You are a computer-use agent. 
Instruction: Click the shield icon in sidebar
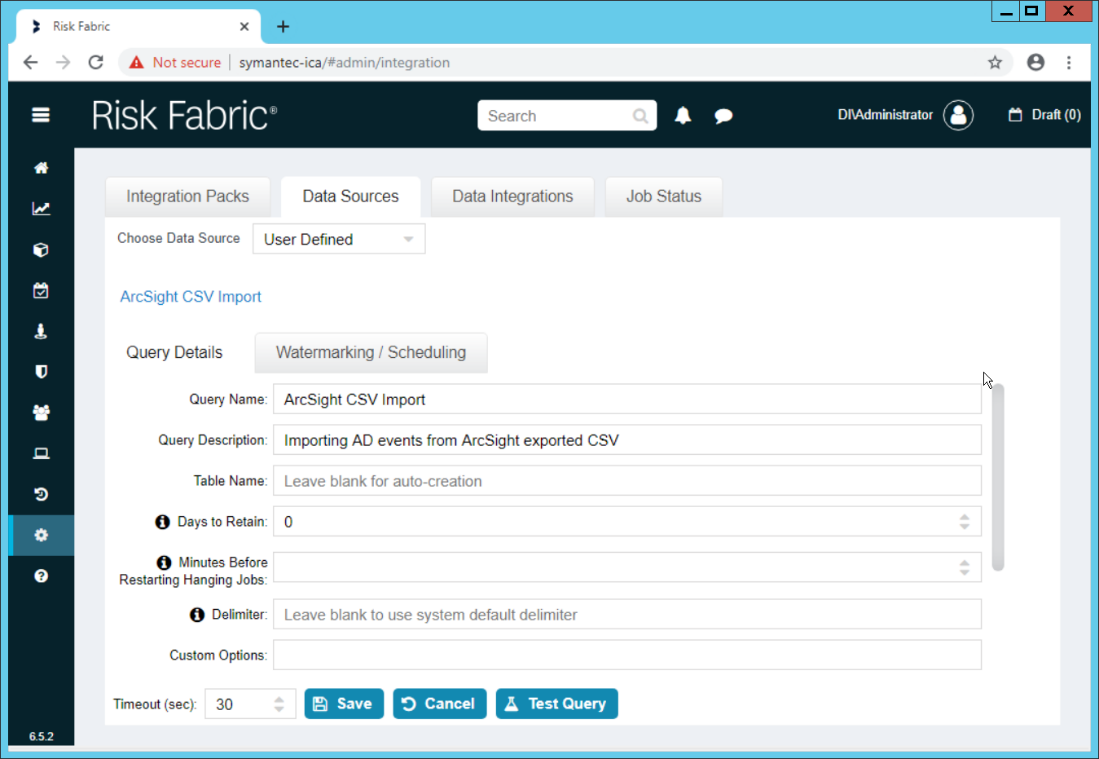click(x=41, y=372)
